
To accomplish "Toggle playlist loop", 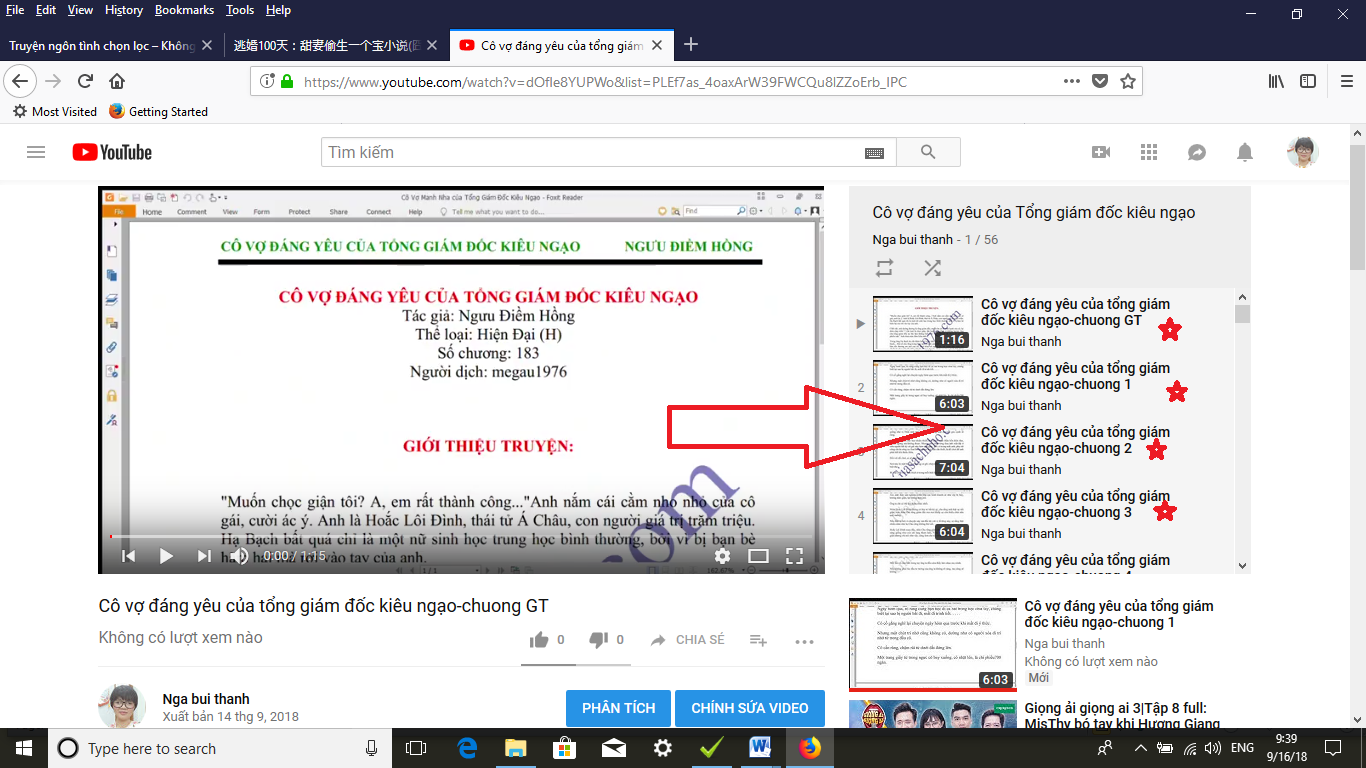I will (884, 268).
